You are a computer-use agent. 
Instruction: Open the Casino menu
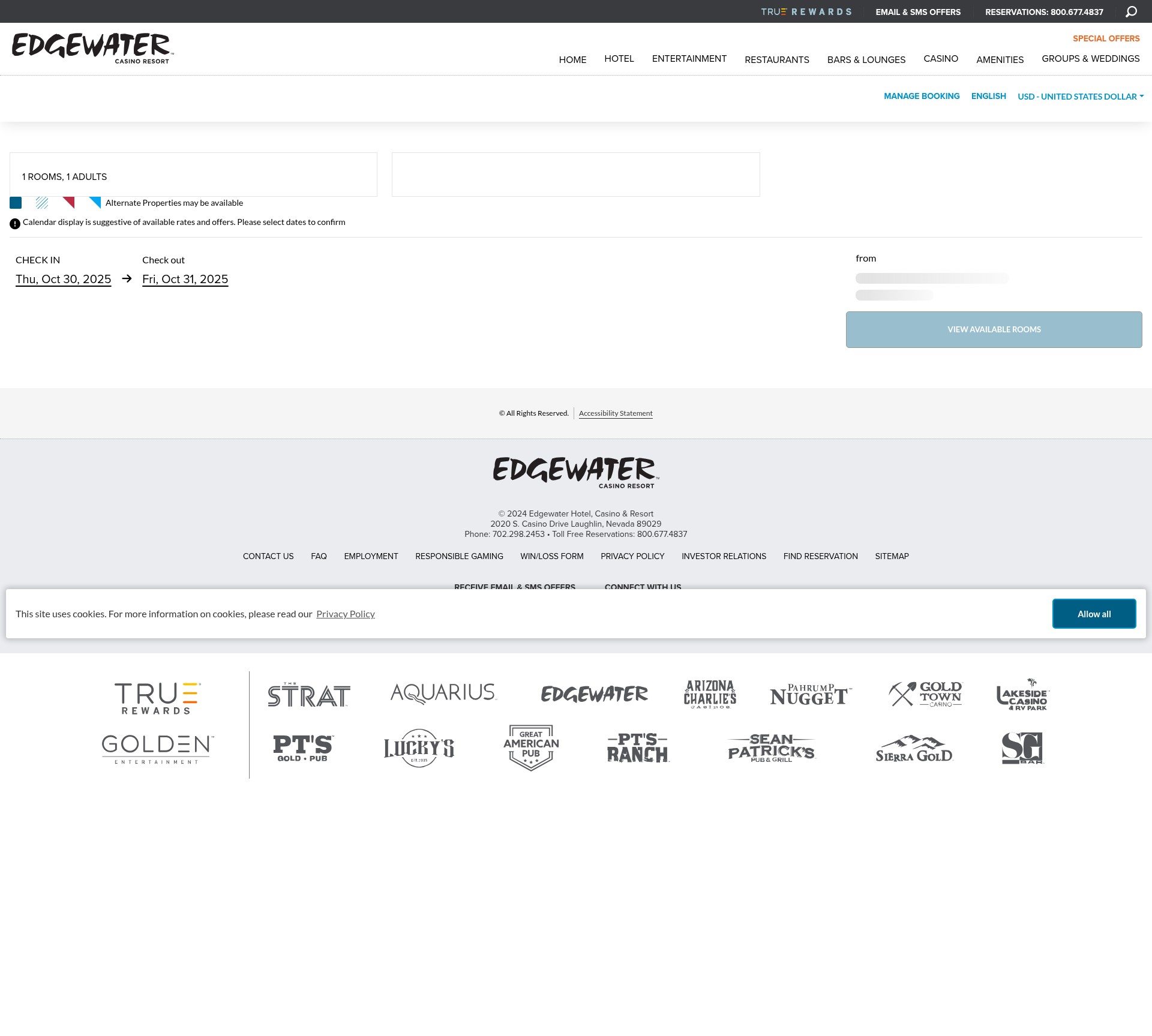[941, 59]
